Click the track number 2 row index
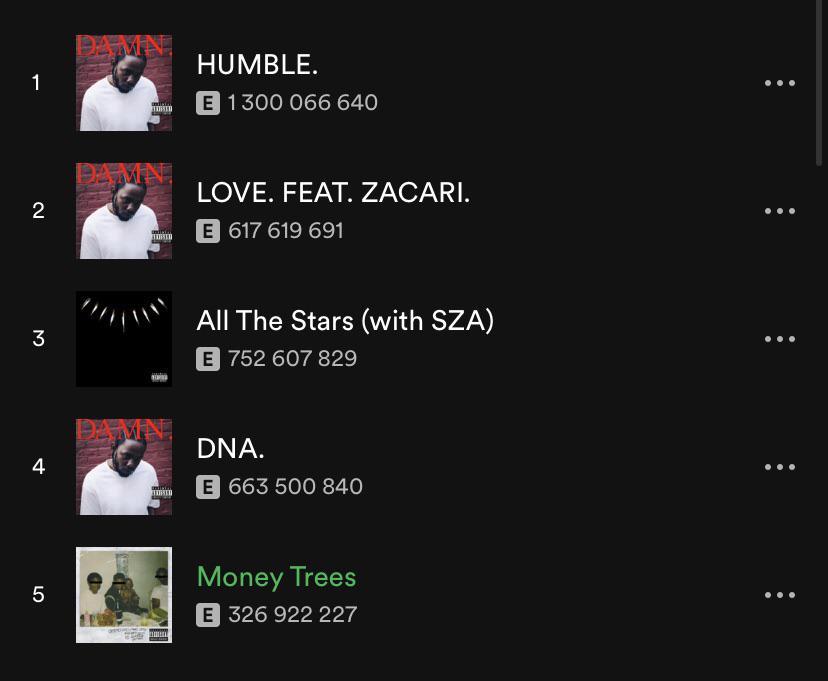The height and width of the screenshot is (681, 828). (38, 211)
